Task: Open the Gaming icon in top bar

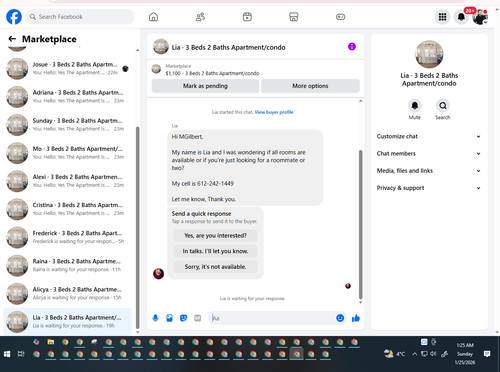Action: (x=340, y=17)
